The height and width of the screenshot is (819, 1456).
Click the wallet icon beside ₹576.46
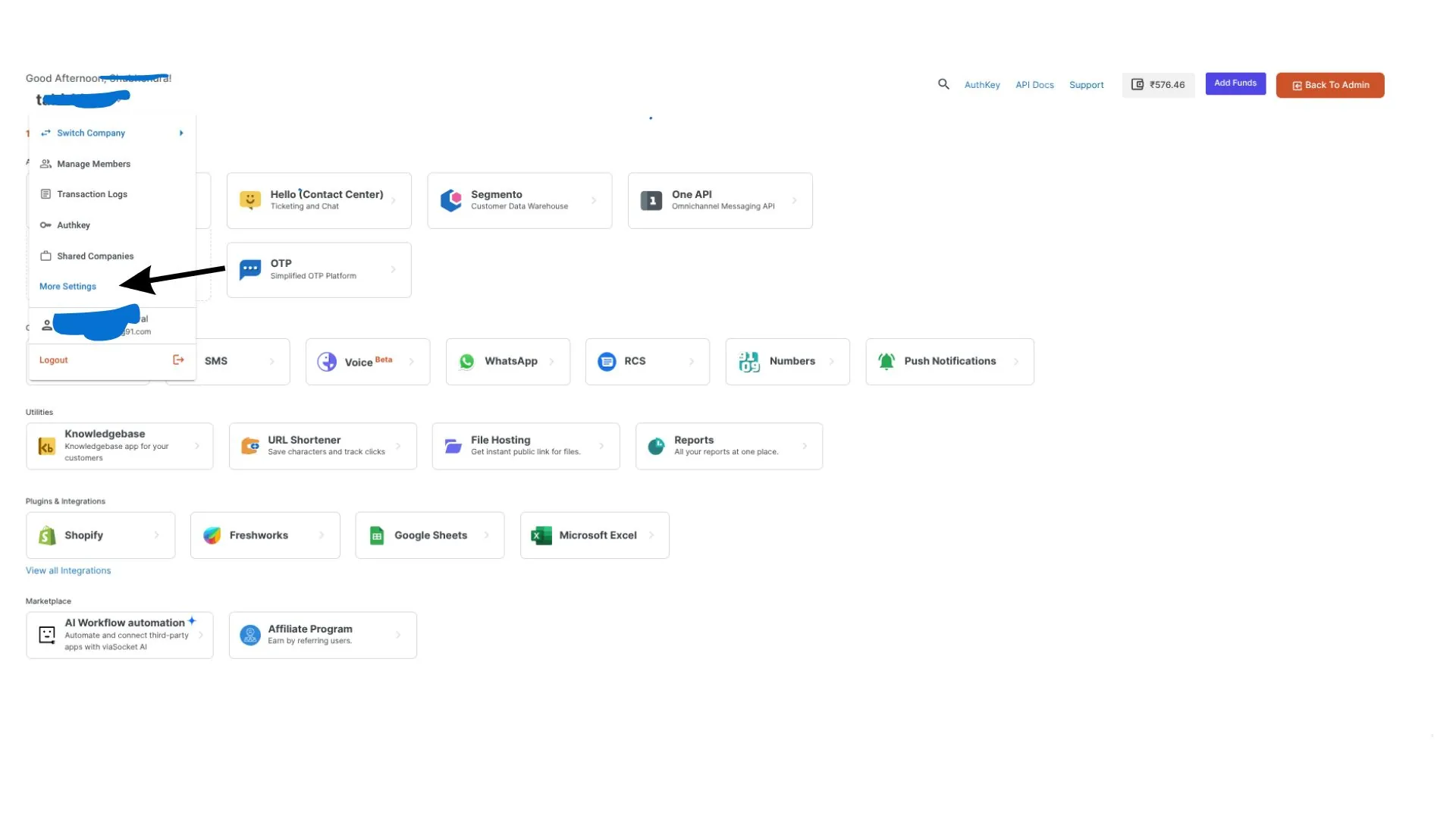coord(1137,84)
